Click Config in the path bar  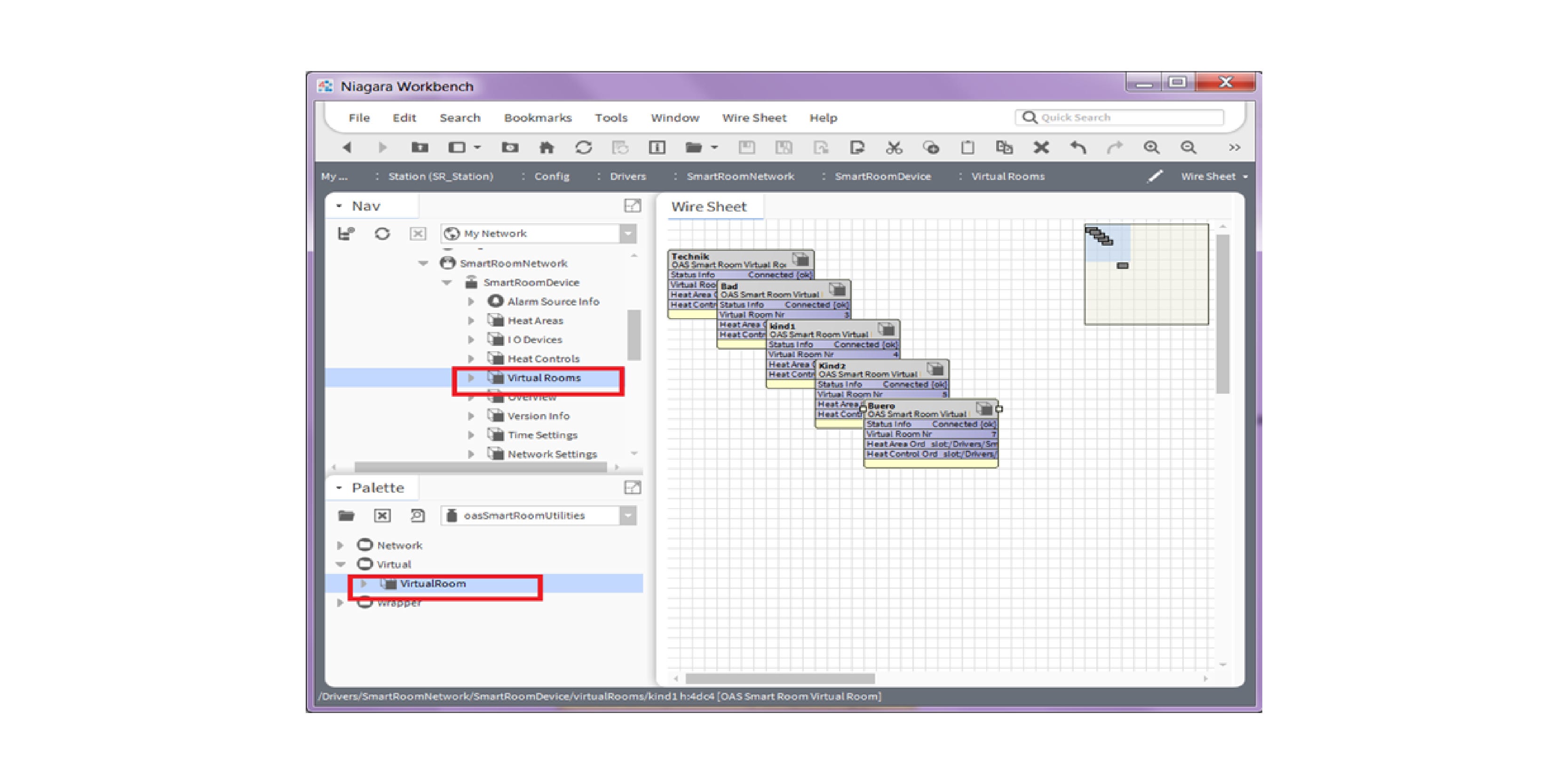(x=552, y=176)
